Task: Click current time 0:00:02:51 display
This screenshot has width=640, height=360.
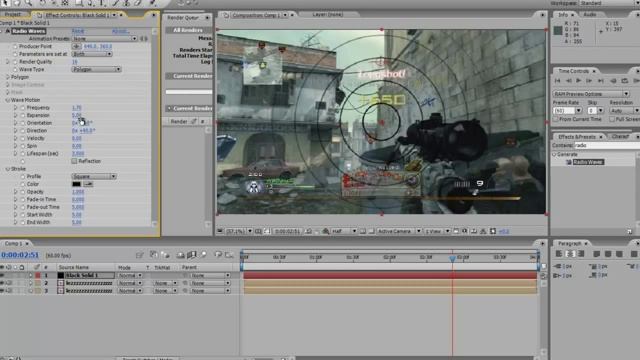Action: pyautogui.click(x=20, y=255)
